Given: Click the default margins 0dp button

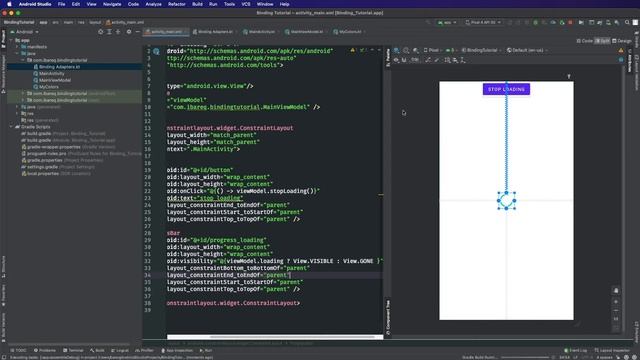Looking at the screenshot, I should (415, 60).
